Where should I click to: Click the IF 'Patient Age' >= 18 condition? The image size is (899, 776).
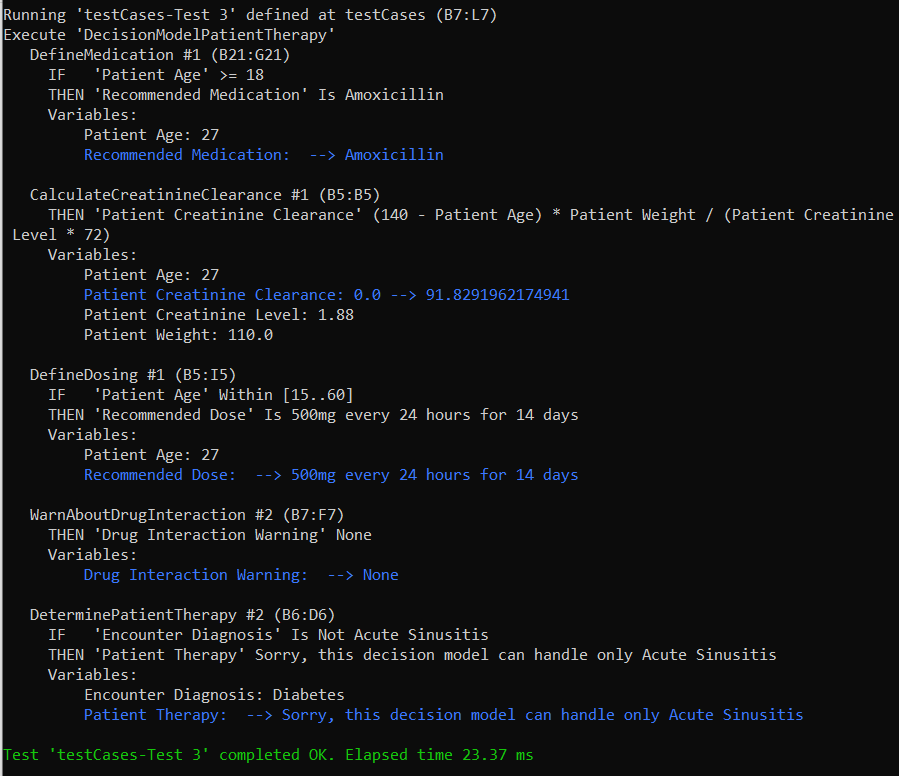156,75
